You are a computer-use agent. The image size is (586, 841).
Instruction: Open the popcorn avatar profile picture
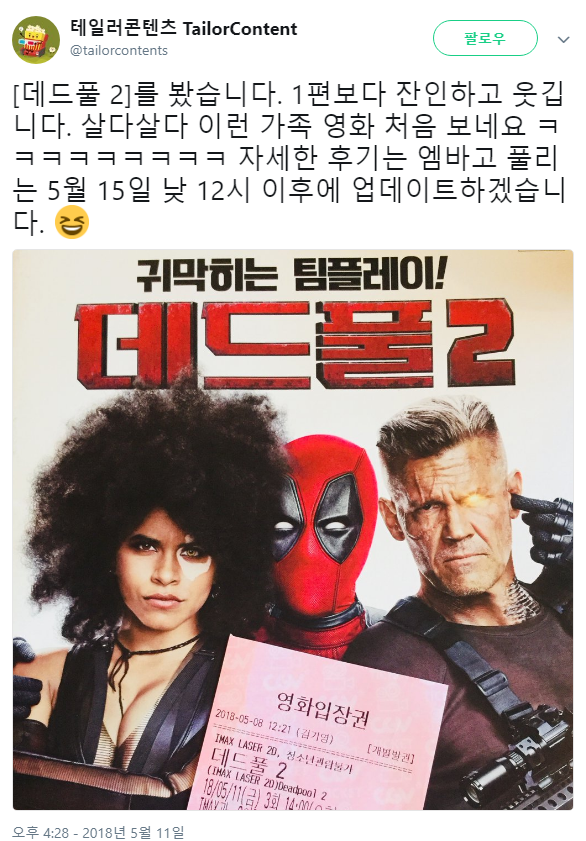(36, 40)
